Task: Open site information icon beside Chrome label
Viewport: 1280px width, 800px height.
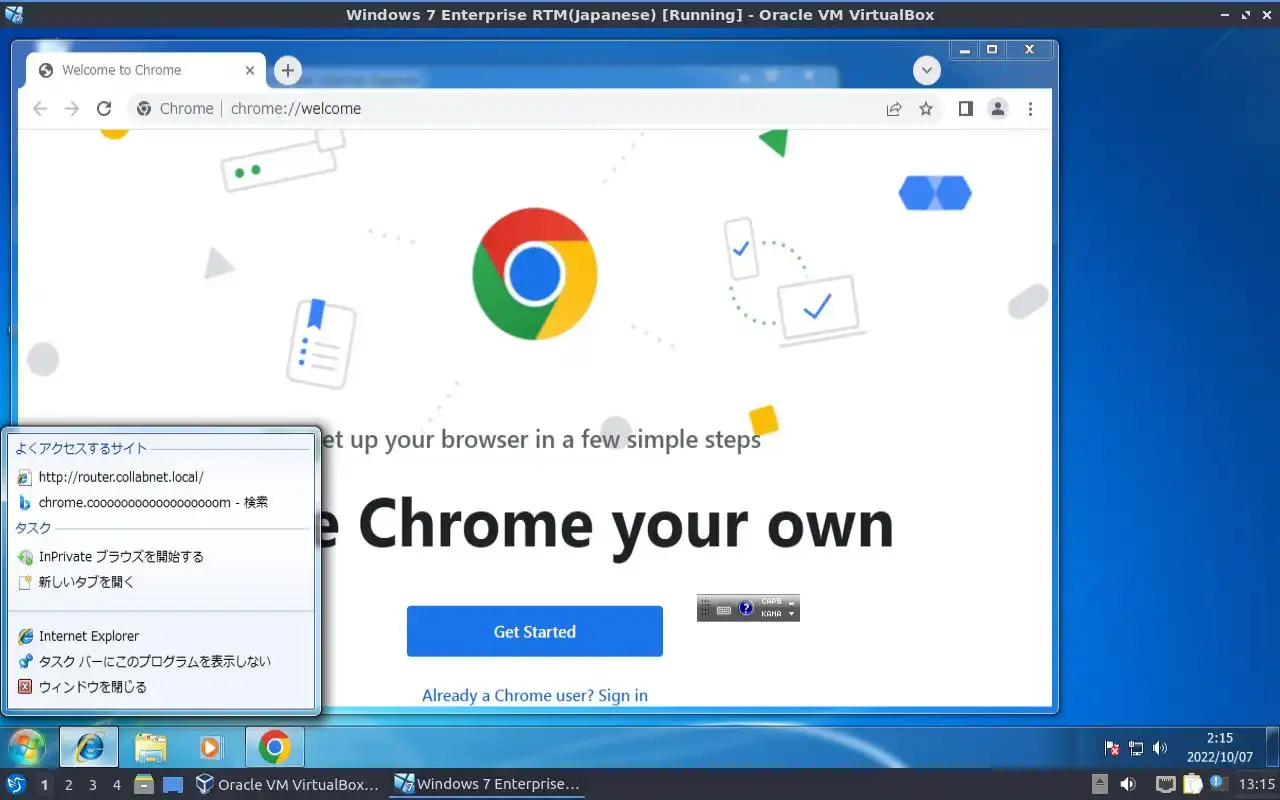Action: 144,109
